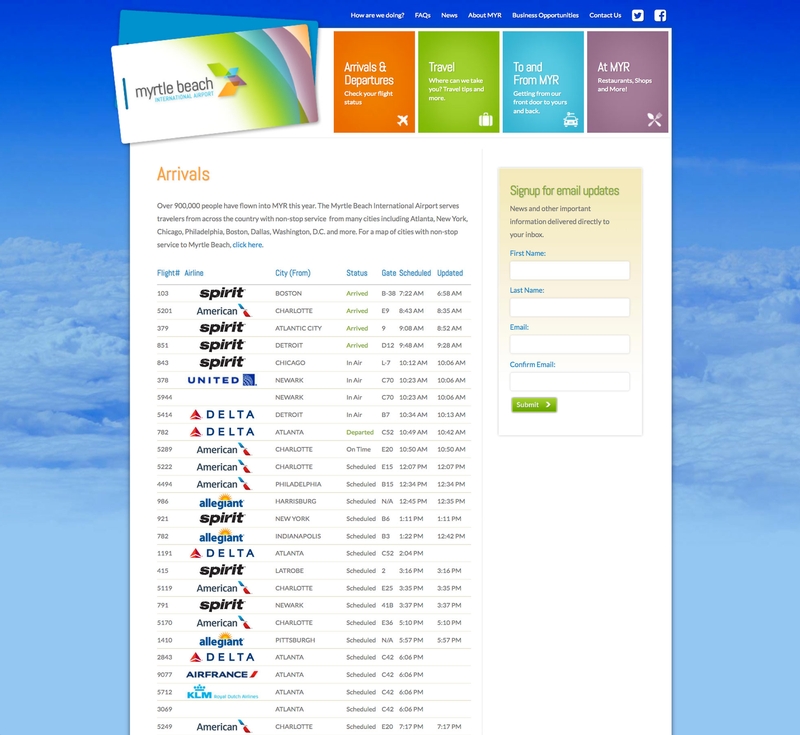Click the Scheduled column header
The width and height of the screenshot is (800, 735).
[415, 273]
